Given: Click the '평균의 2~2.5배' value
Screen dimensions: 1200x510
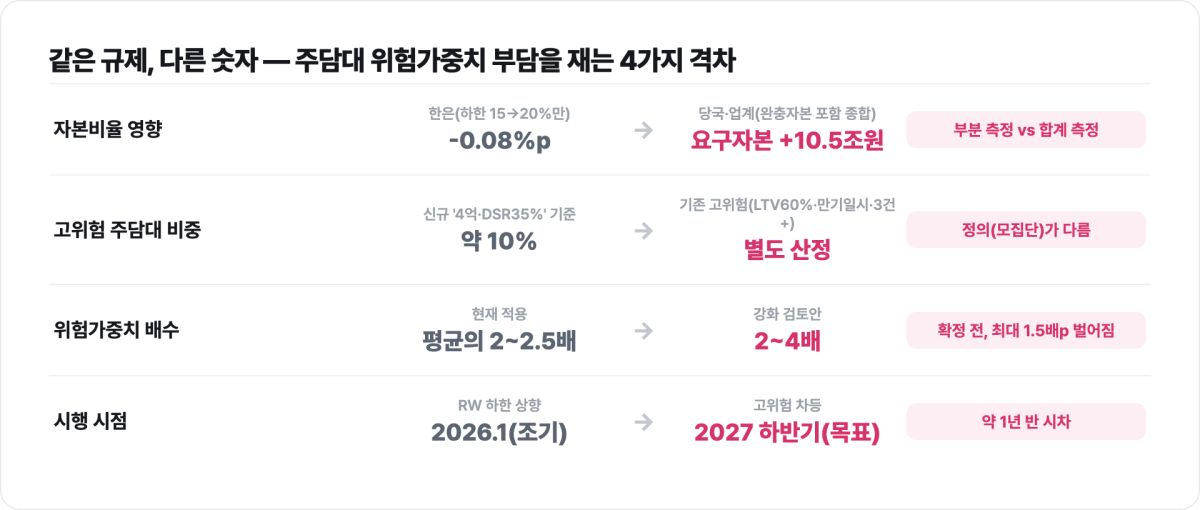Looking at the screenshot, I should (x=500, y=341).
